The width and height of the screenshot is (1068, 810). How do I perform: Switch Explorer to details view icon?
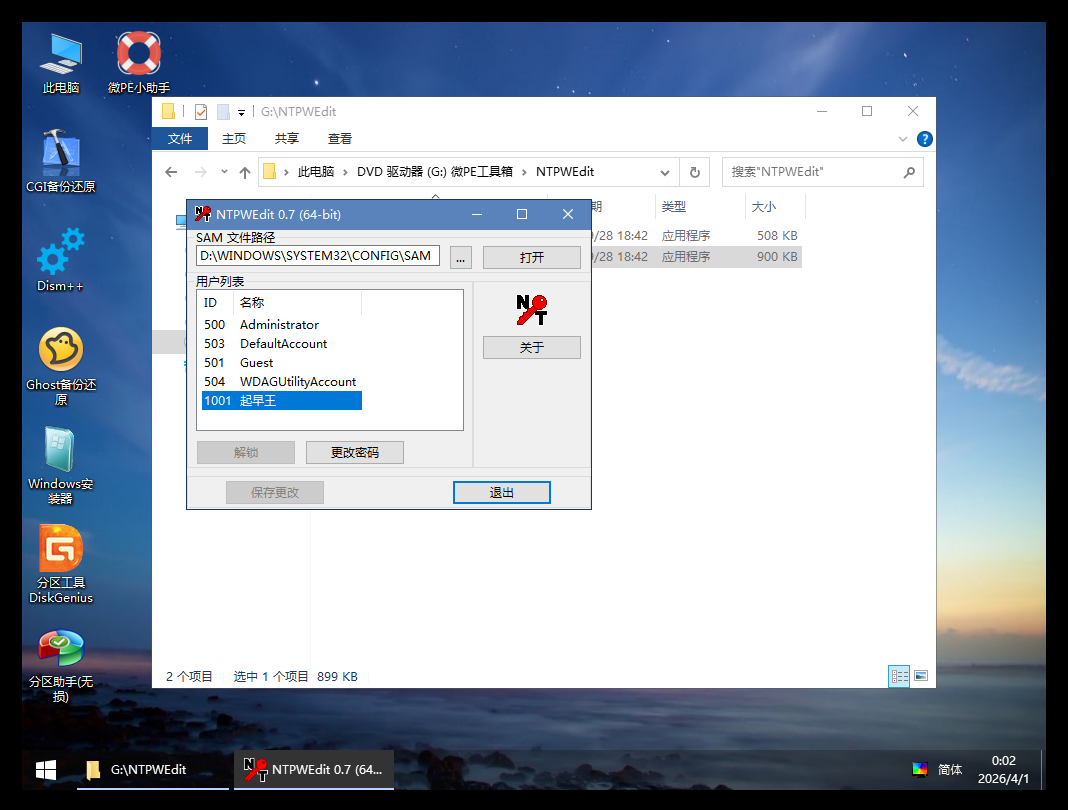tap(899, 676)
